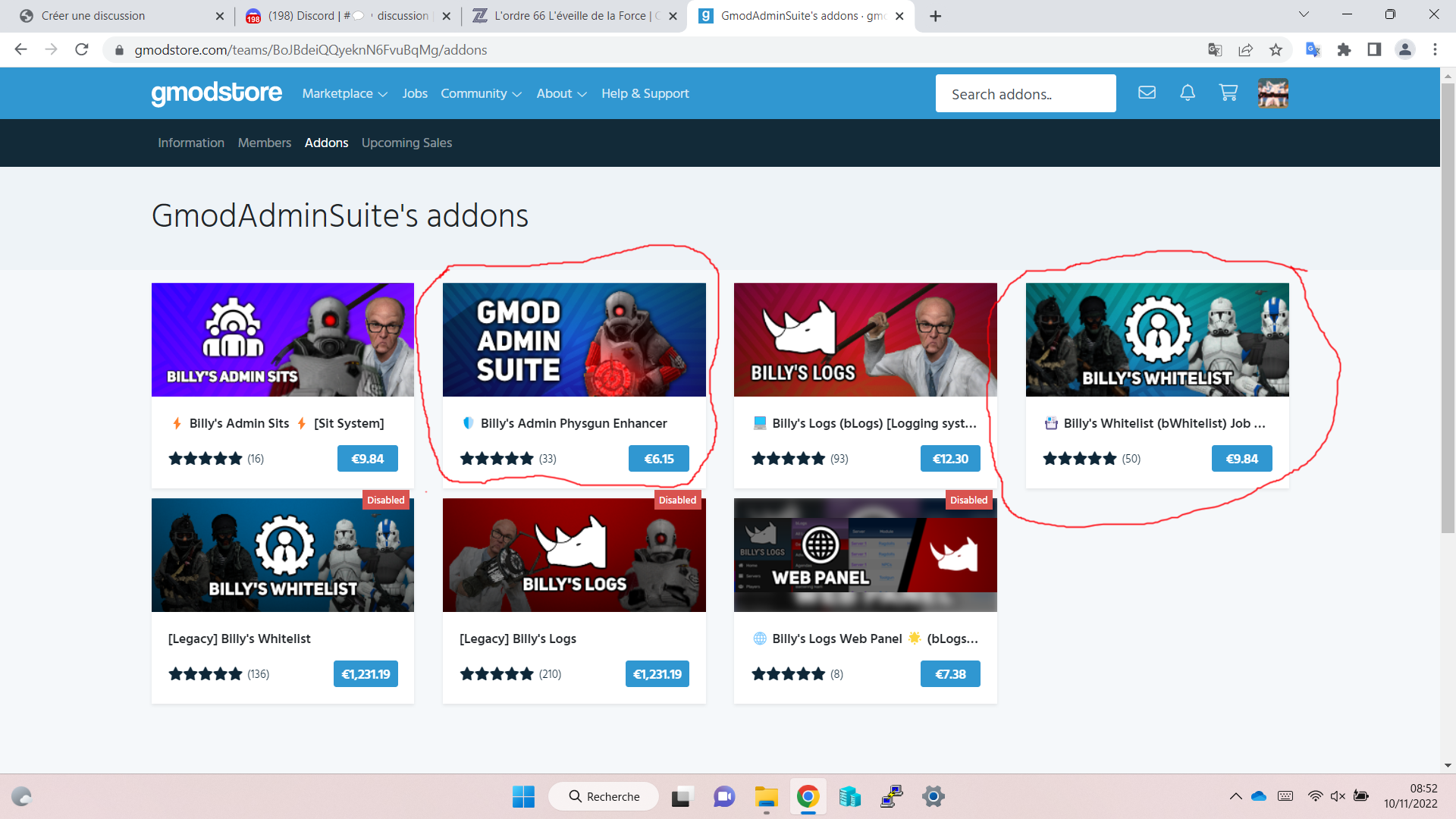The image size is (1456, 819).
Task: Select the Addons tab
Action: pyautogui.click(x=327, y=143)
